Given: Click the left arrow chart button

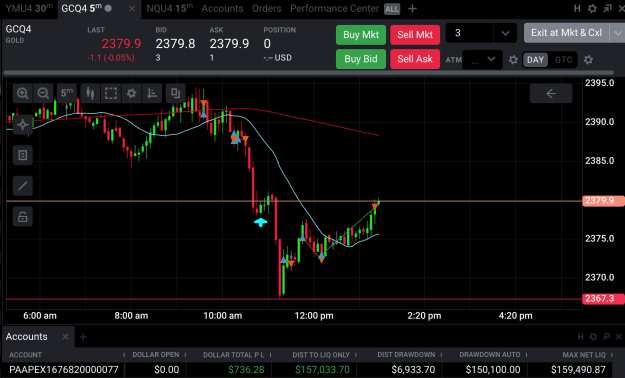Looking at the screenshot, I should click(551, 93).
